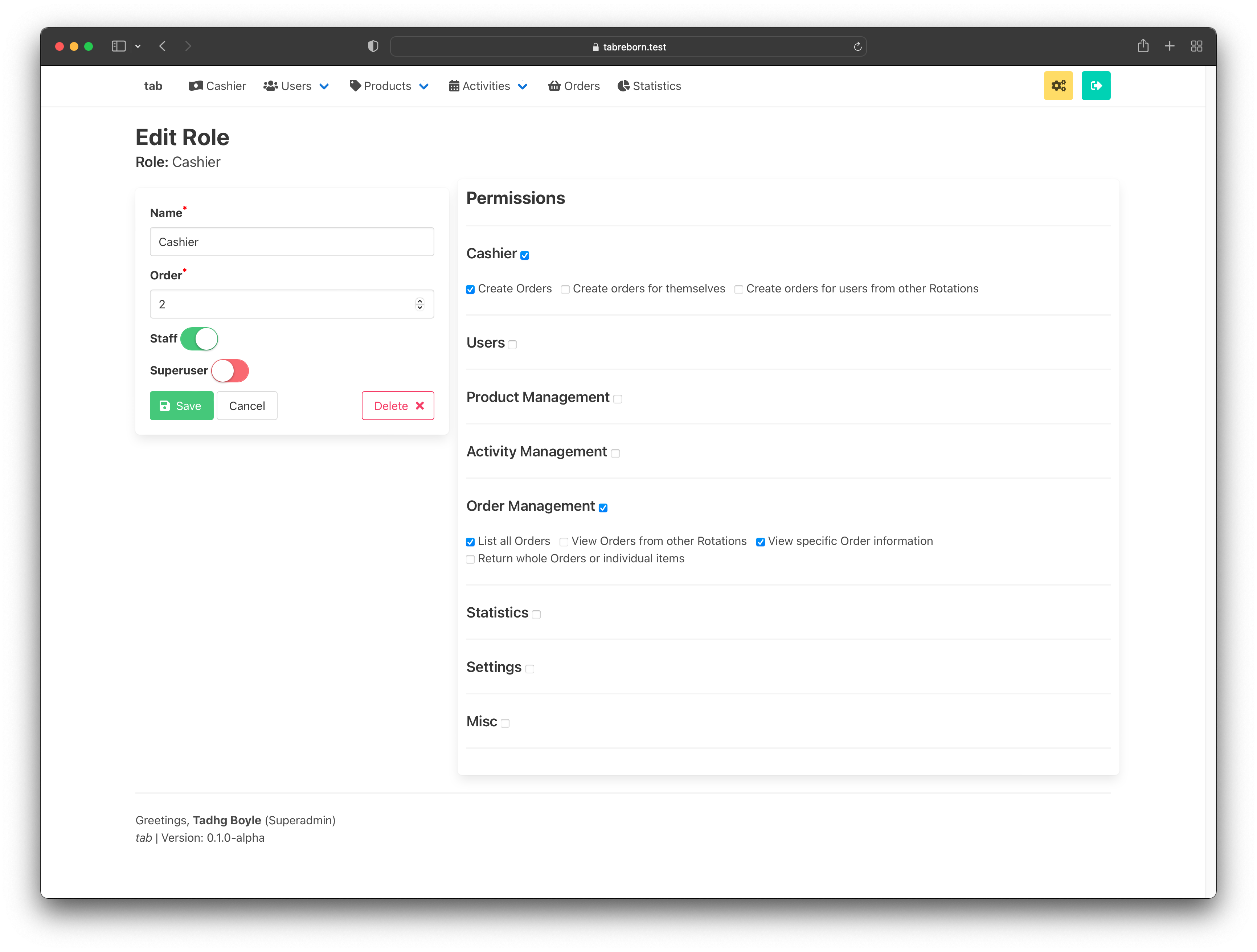Check 'Create orders for themselves' checkbox
Viewport: 1257px width, 952px height.
point(565,290)
